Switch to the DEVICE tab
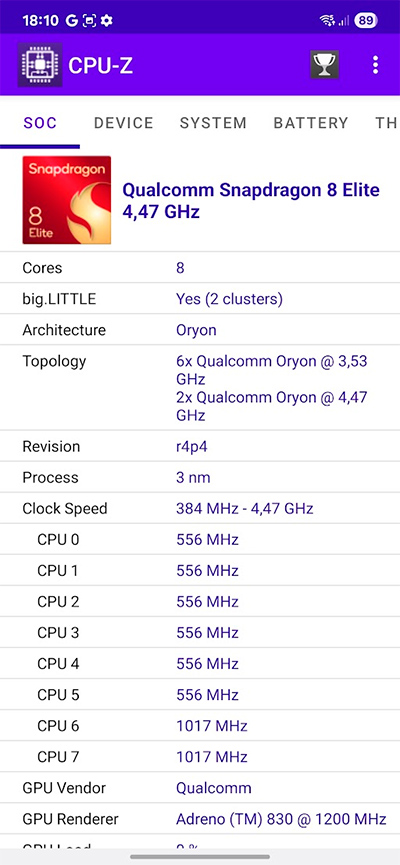The height and width of the screenshot is (865, 400). [124, 122]
